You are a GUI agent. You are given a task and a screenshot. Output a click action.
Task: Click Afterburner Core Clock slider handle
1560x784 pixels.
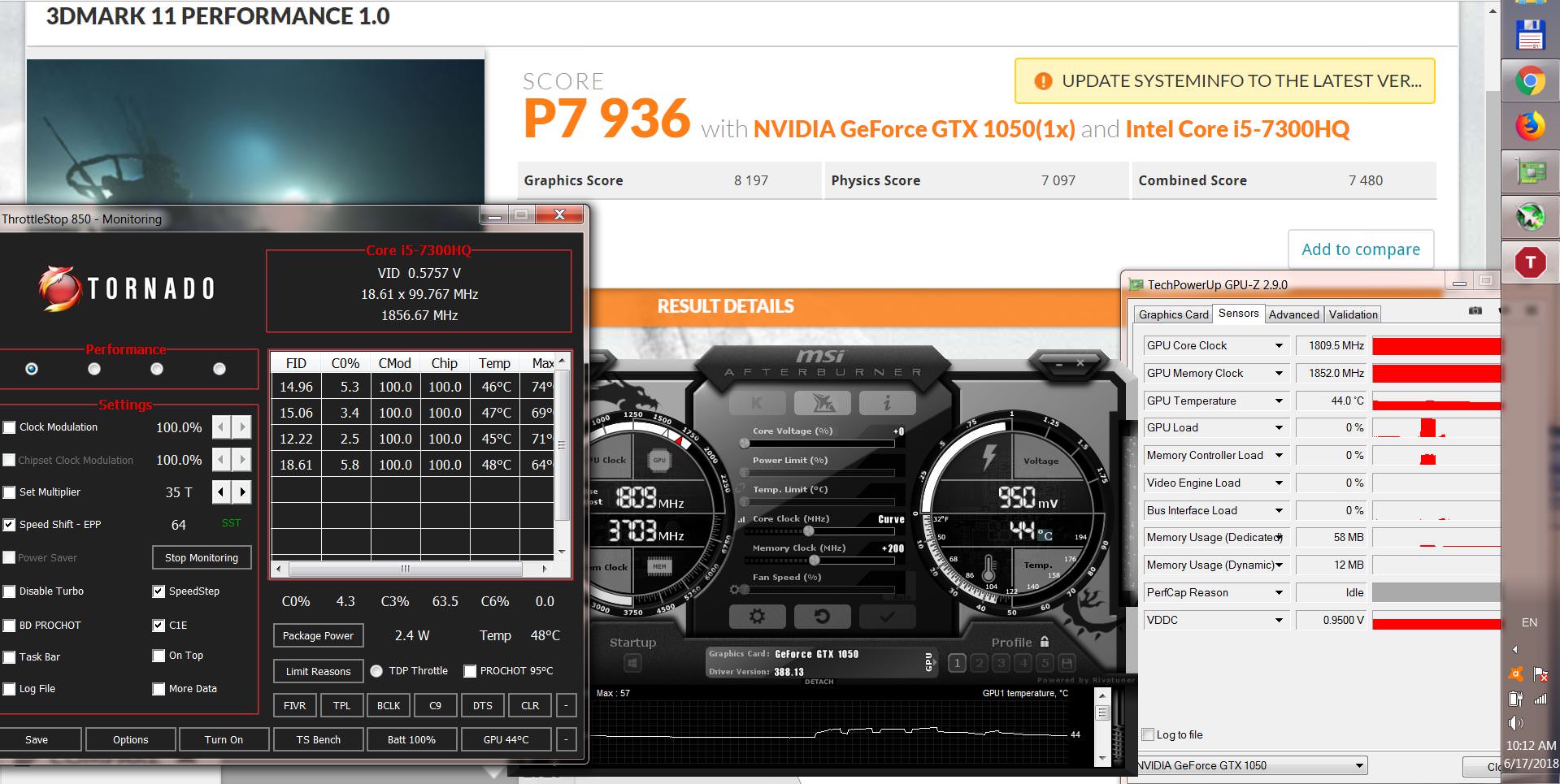[808, 531]
